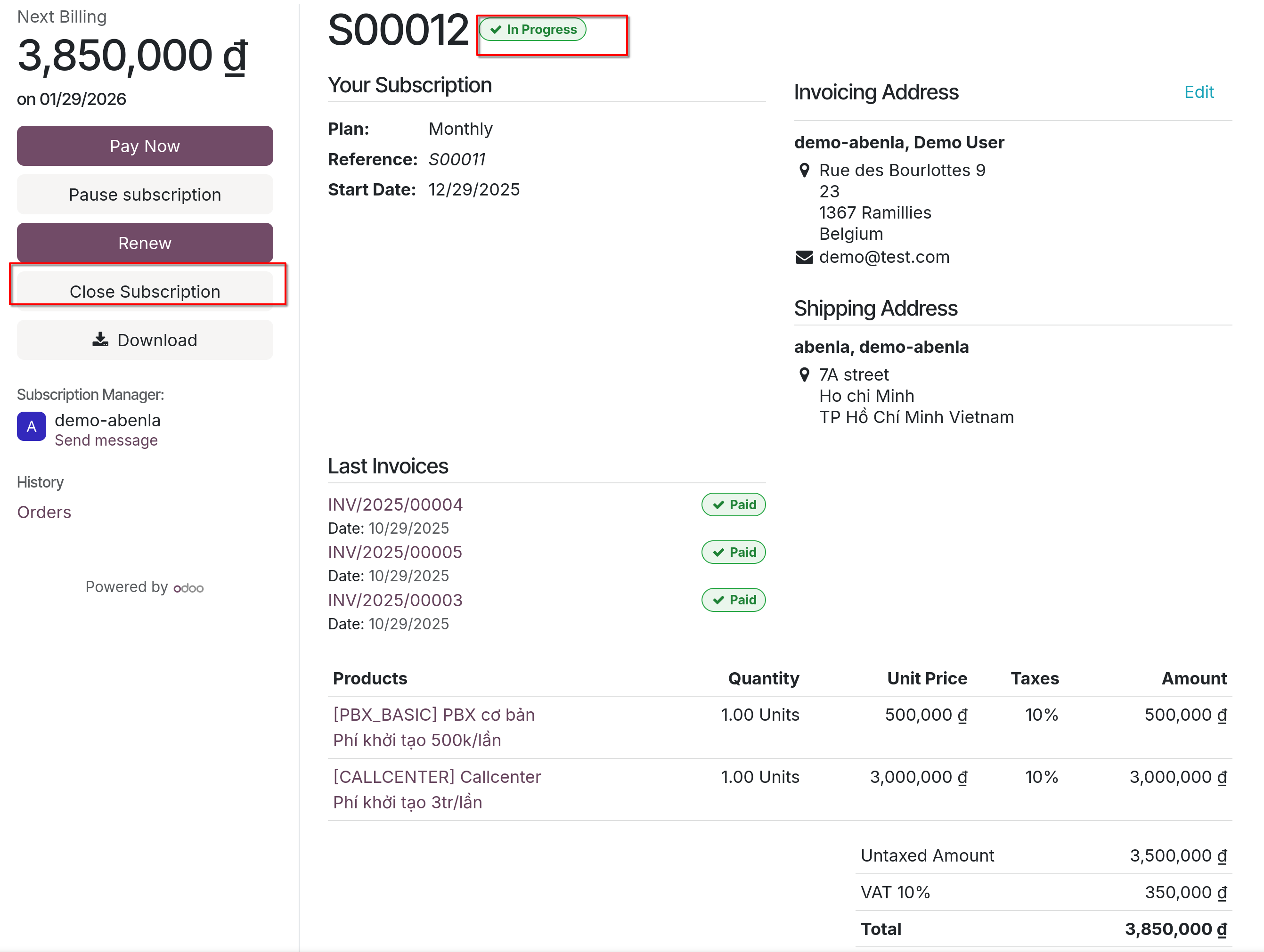Click the In Progress status badge

532,29
